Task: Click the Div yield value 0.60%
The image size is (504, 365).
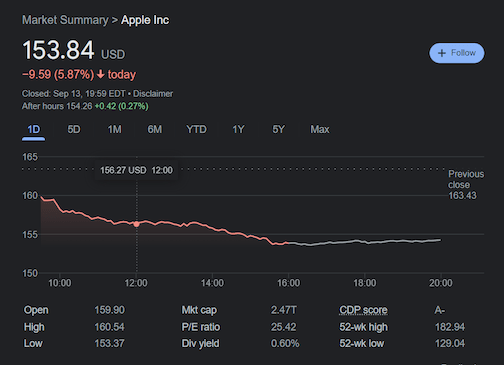Action: [x=285, y=343]
